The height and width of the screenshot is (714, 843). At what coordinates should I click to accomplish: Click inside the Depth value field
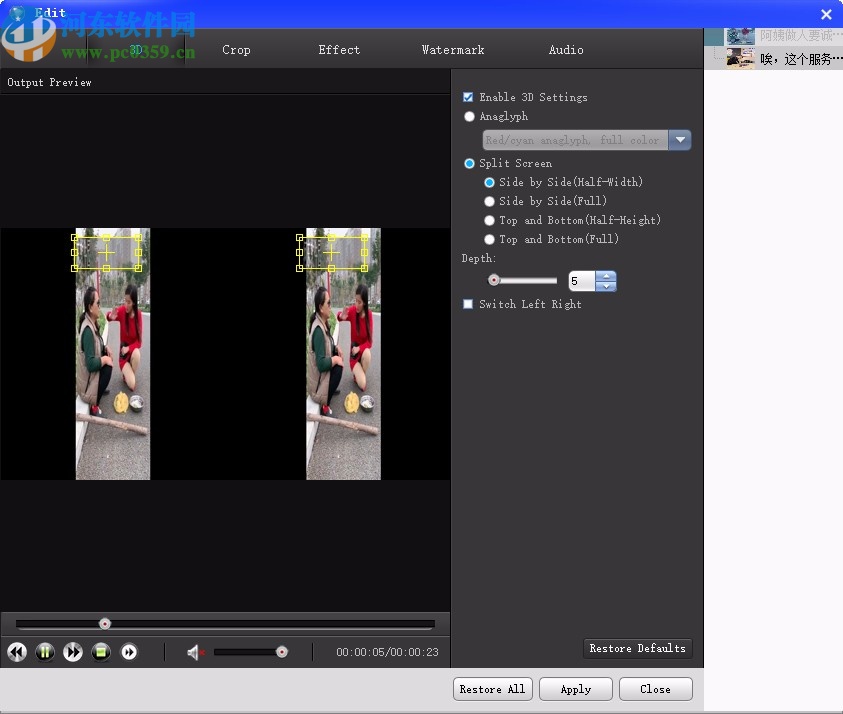[x=584, y=281]
